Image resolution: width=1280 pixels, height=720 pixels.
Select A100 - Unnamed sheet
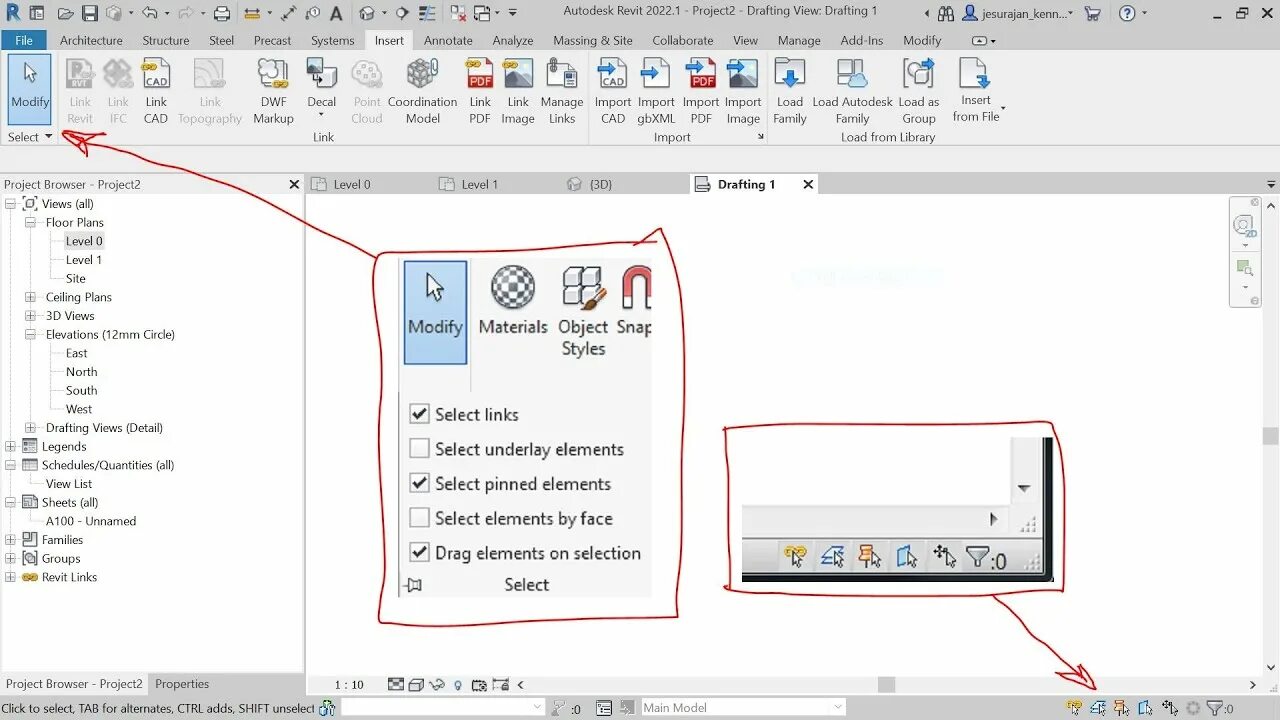click(91, 521)
